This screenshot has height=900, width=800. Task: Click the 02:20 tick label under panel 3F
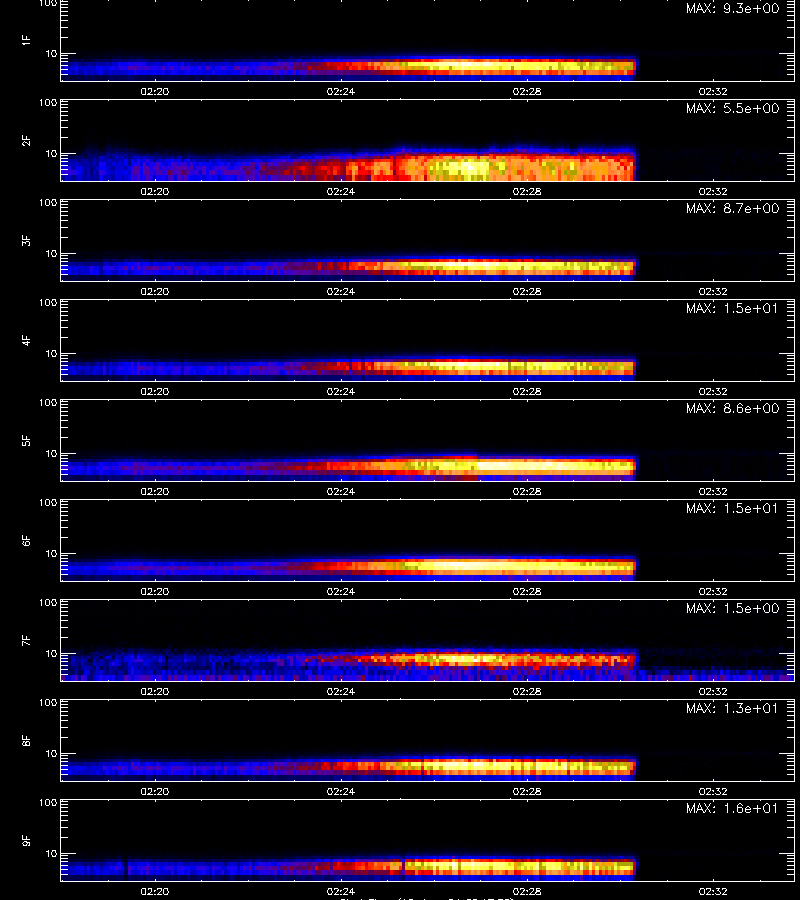[155, 291]
